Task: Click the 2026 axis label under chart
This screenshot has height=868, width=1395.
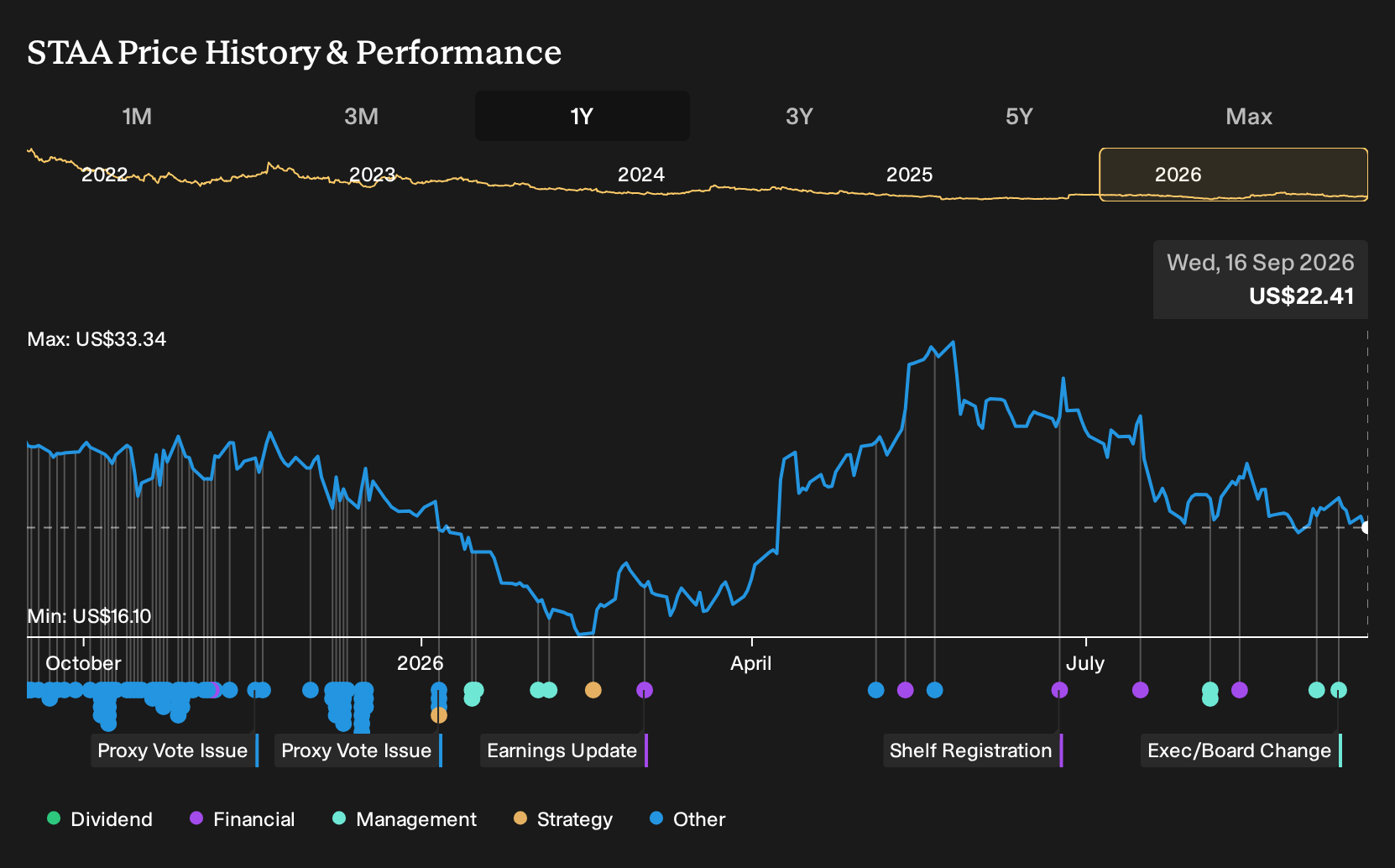Action: click(421, 663)
